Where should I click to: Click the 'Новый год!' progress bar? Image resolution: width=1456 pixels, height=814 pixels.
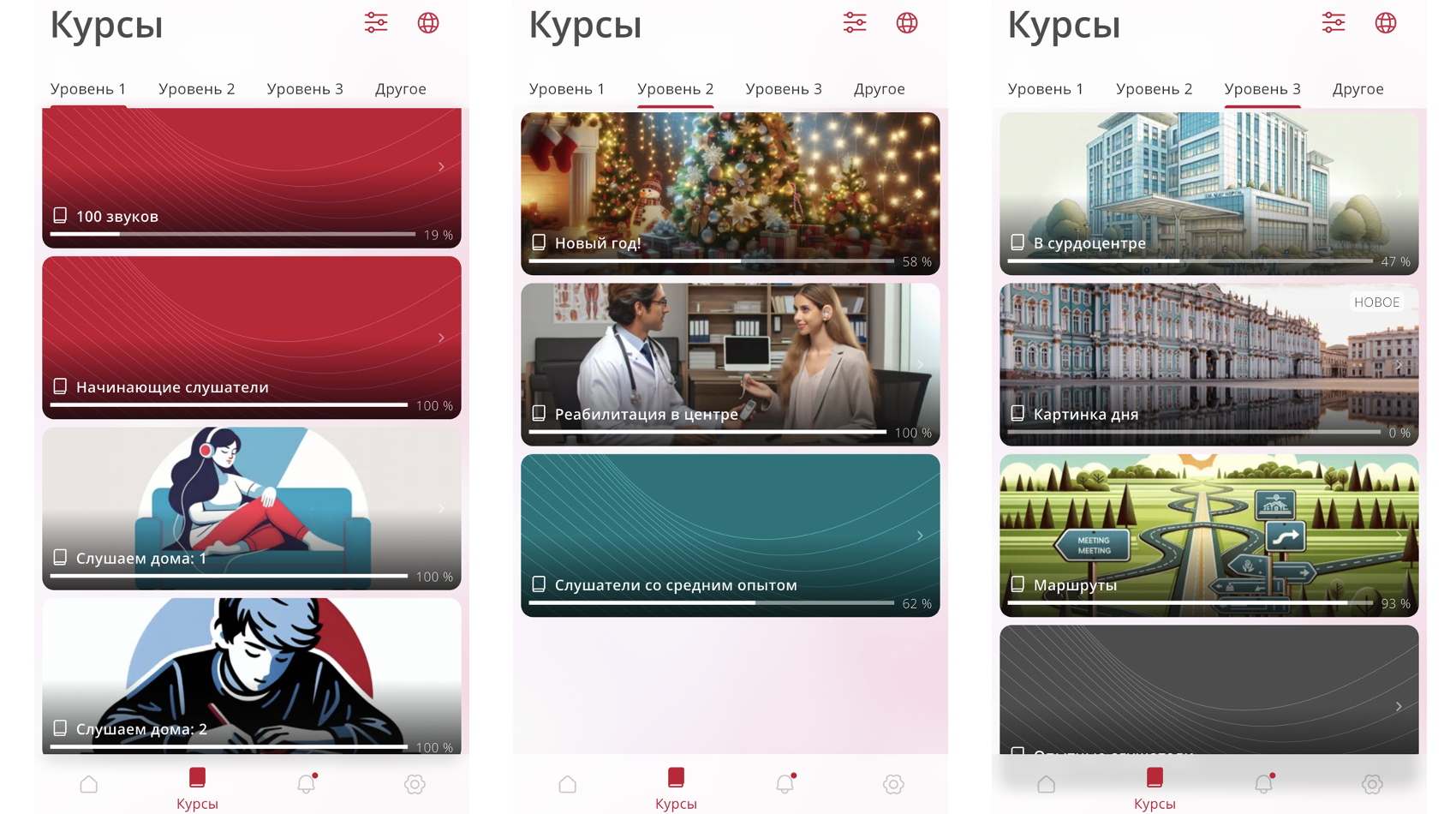tap(711, 260)
